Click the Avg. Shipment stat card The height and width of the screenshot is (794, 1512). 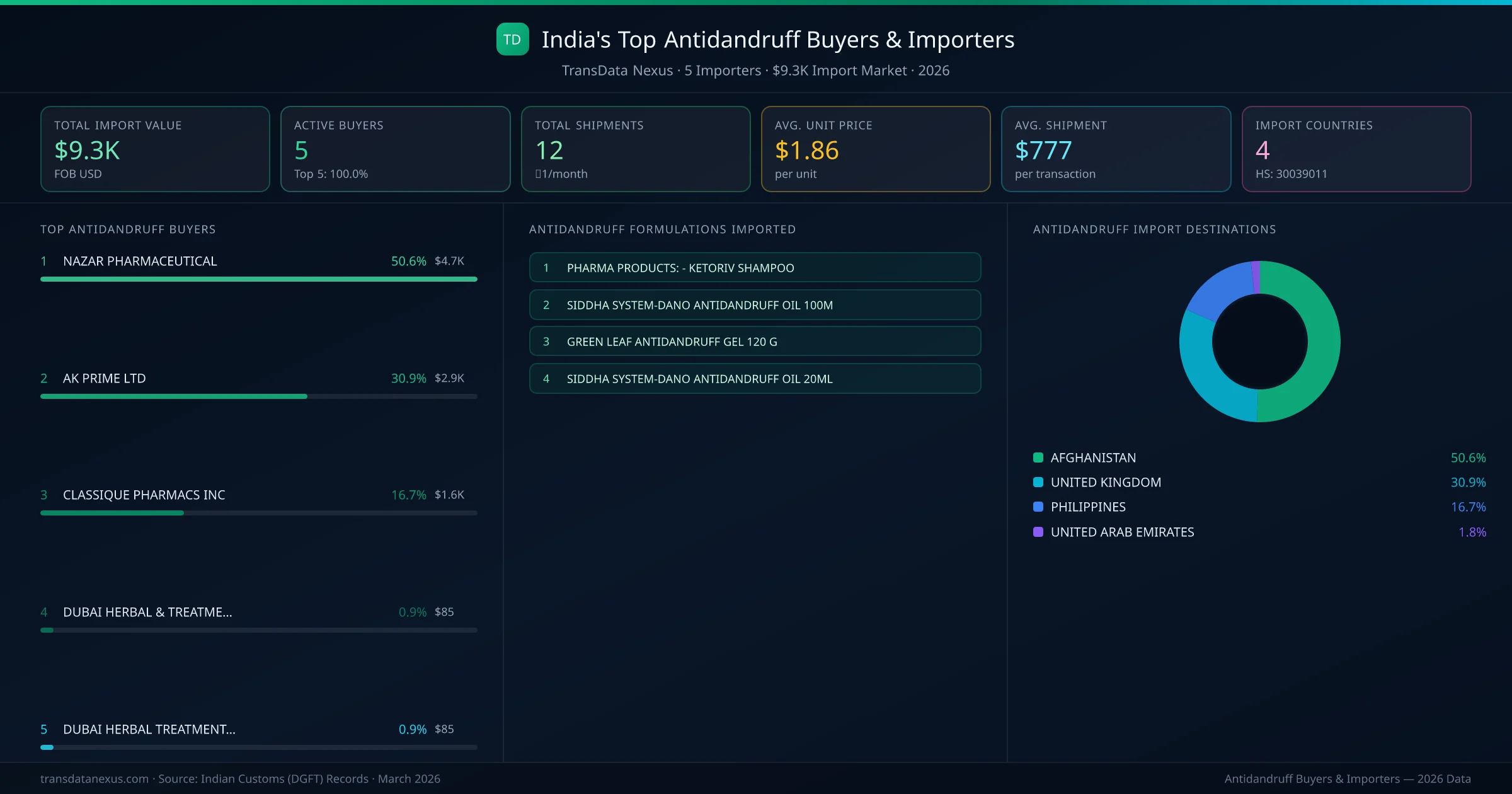(x=1116, y=149)
